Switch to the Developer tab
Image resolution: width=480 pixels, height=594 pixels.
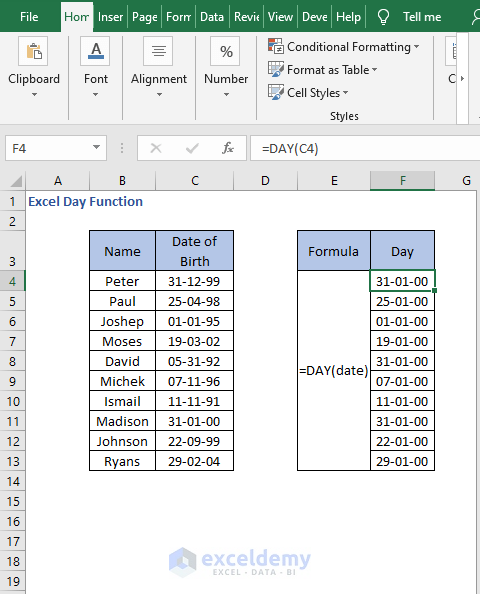pyautogui.click(x=314, y=17)
